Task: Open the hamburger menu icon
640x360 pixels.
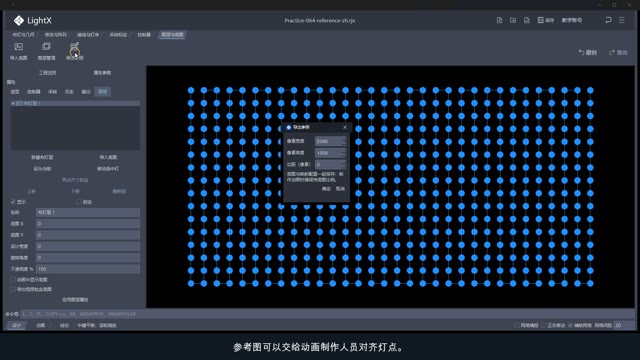Action: tap(622, 20)
